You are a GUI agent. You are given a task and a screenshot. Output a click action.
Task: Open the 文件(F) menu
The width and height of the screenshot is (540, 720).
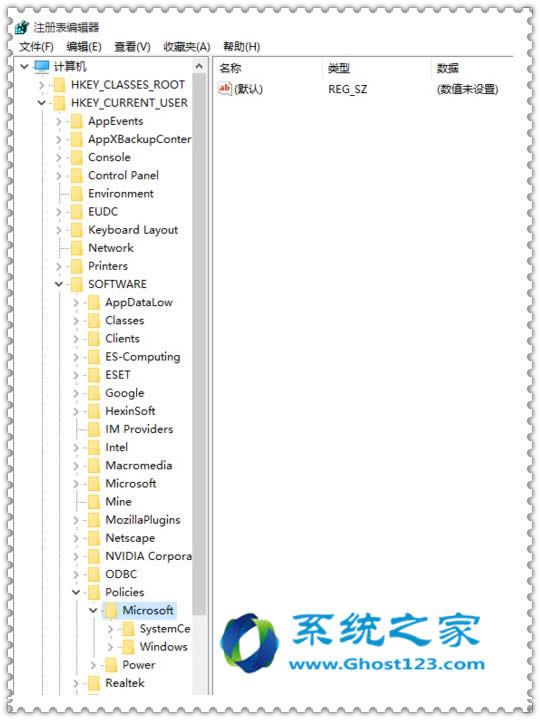(x=36, y=46)
